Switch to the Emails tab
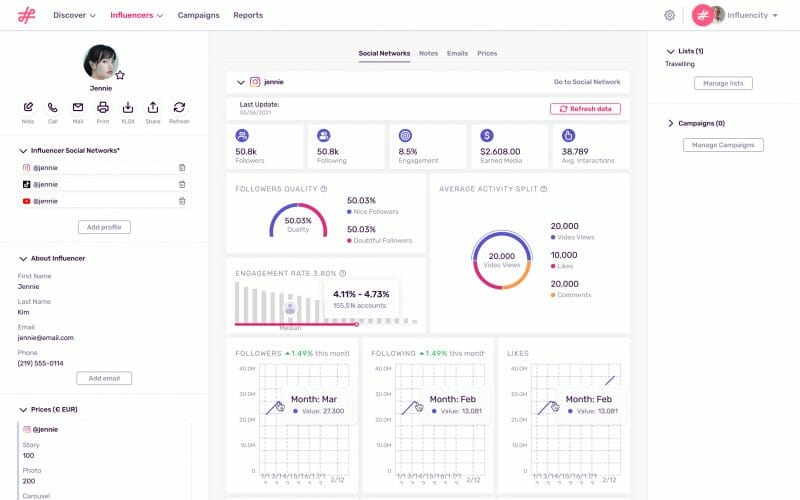Screen dimensions: 800x500 [457, 53]
